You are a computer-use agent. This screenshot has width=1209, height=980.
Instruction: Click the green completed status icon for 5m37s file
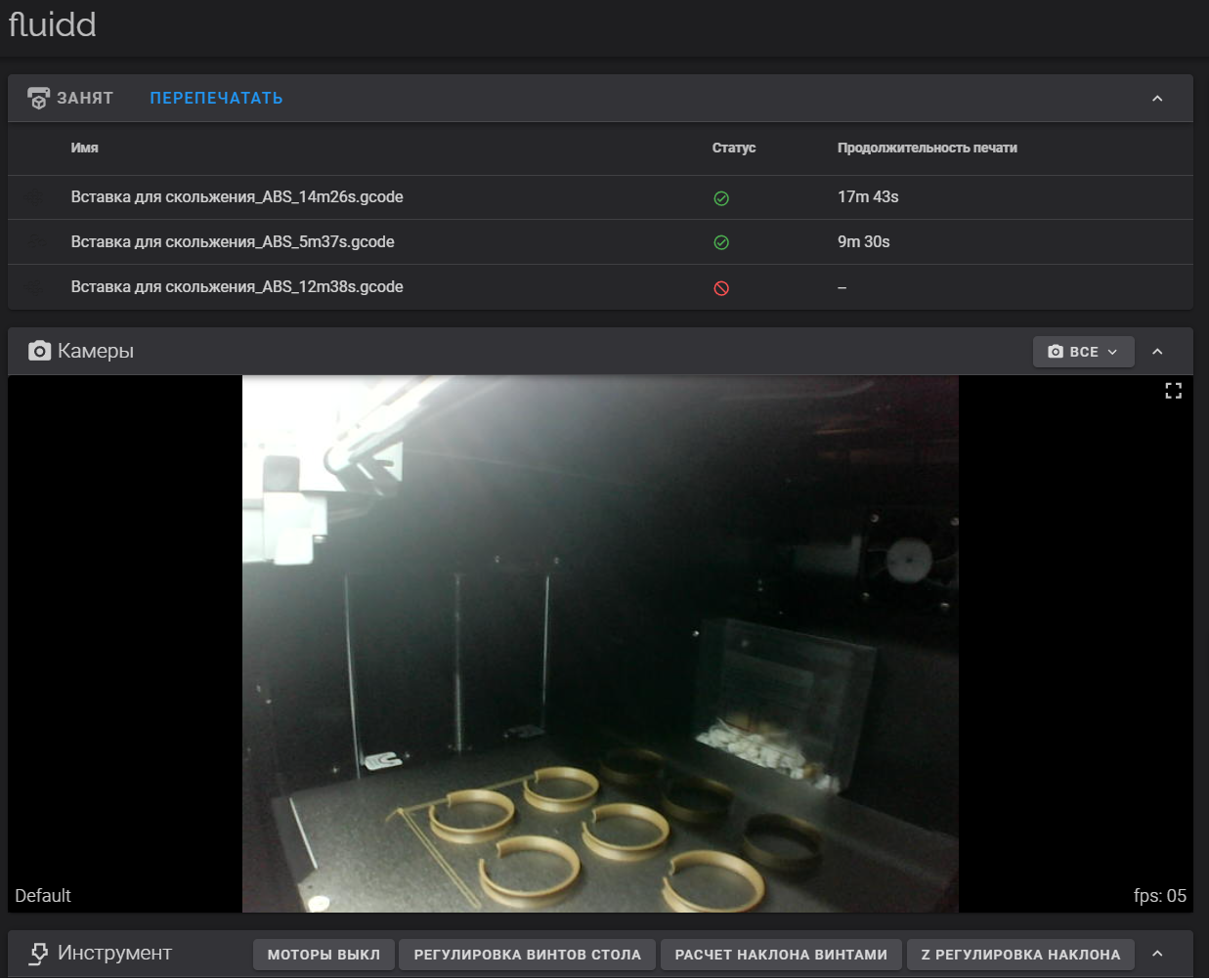[x=721, y=242]
